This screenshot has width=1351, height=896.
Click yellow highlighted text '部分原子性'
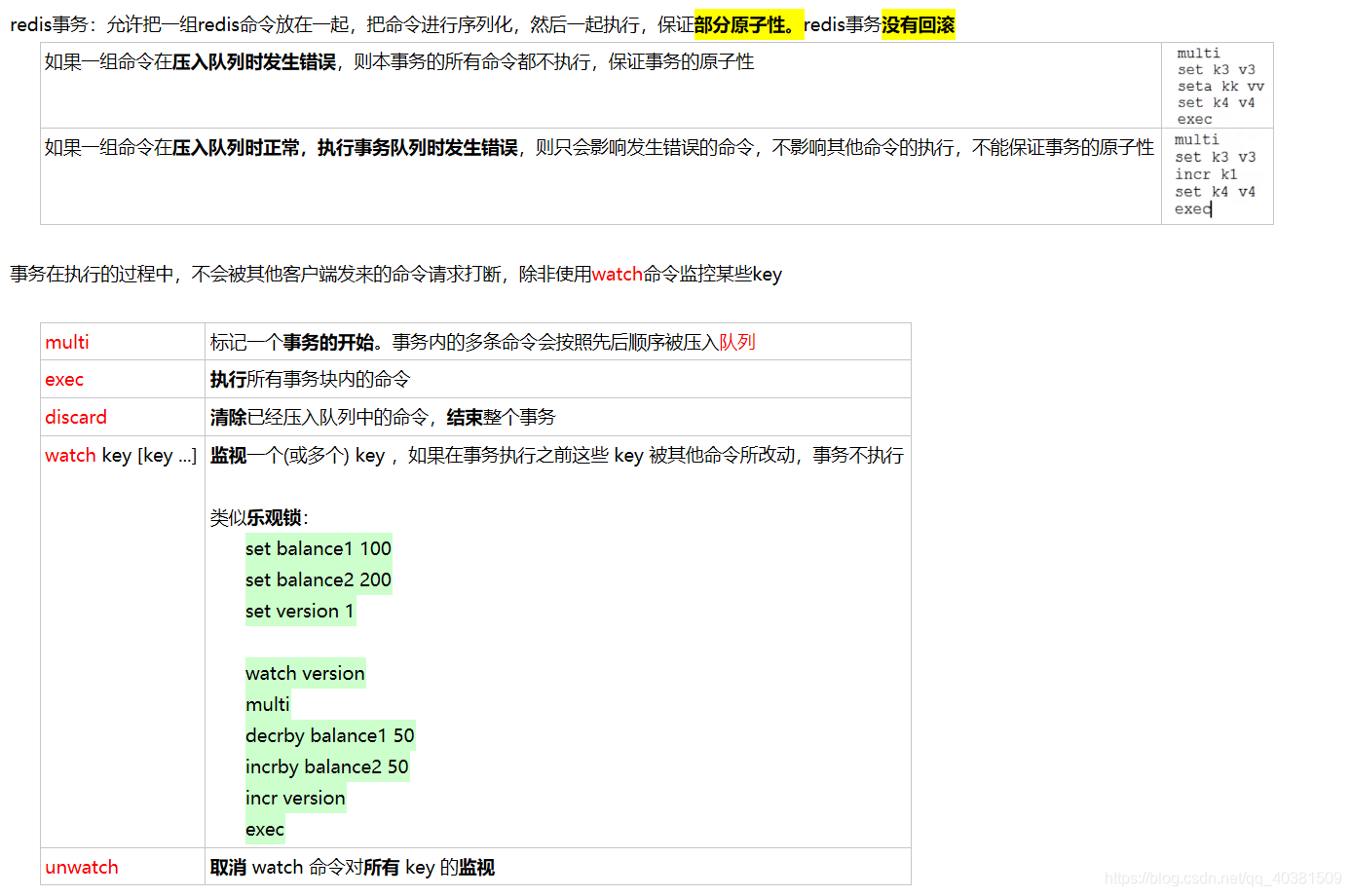coord(740,24)
